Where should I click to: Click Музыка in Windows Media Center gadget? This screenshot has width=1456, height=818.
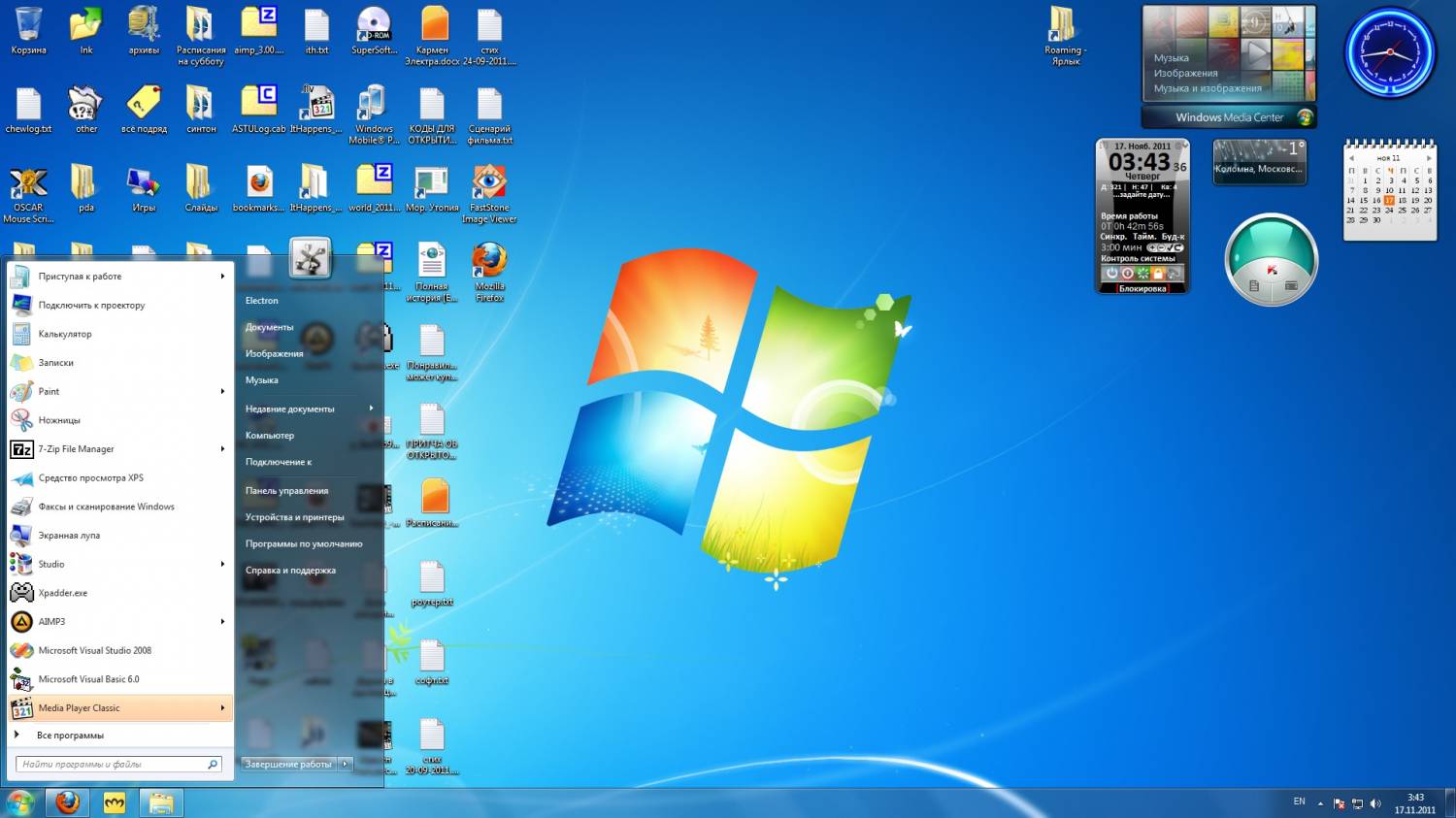tap(1172, 58)
